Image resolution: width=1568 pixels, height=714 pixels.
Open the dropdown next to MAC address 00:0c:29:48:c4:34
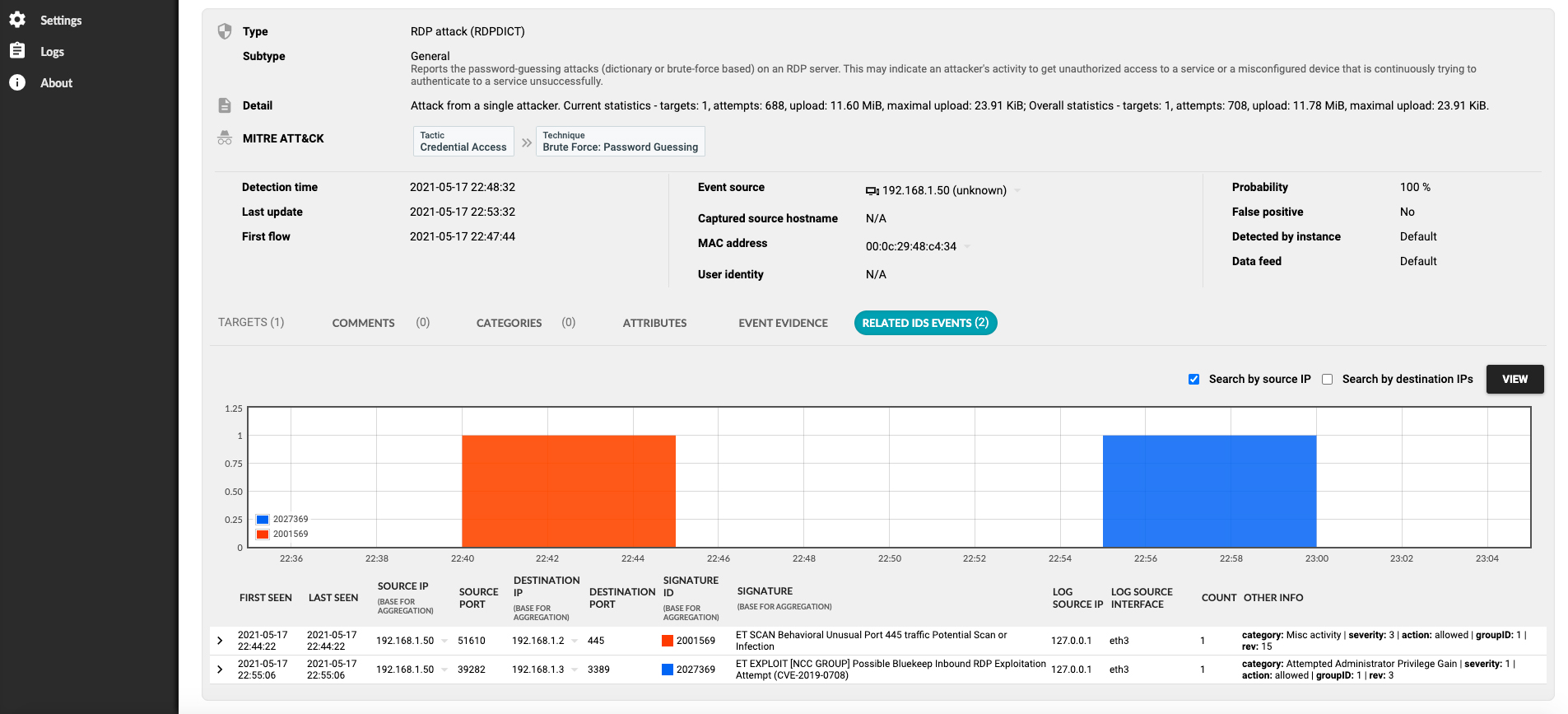tap(967, 246)
